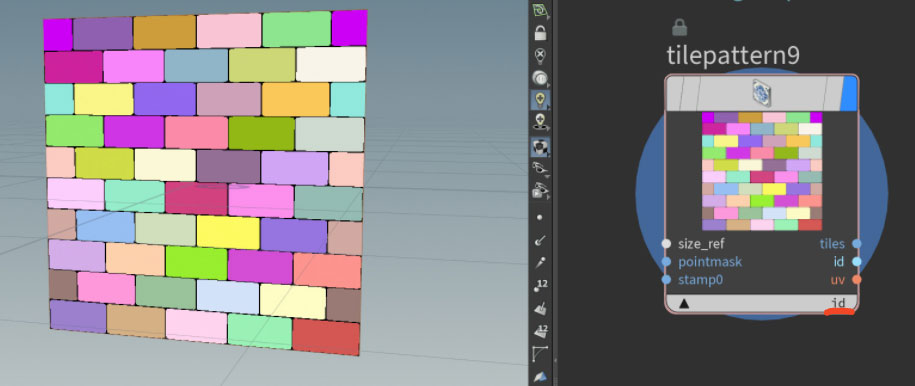Click the lock camera icon in viewport toolbar

[x=540, y=33]
